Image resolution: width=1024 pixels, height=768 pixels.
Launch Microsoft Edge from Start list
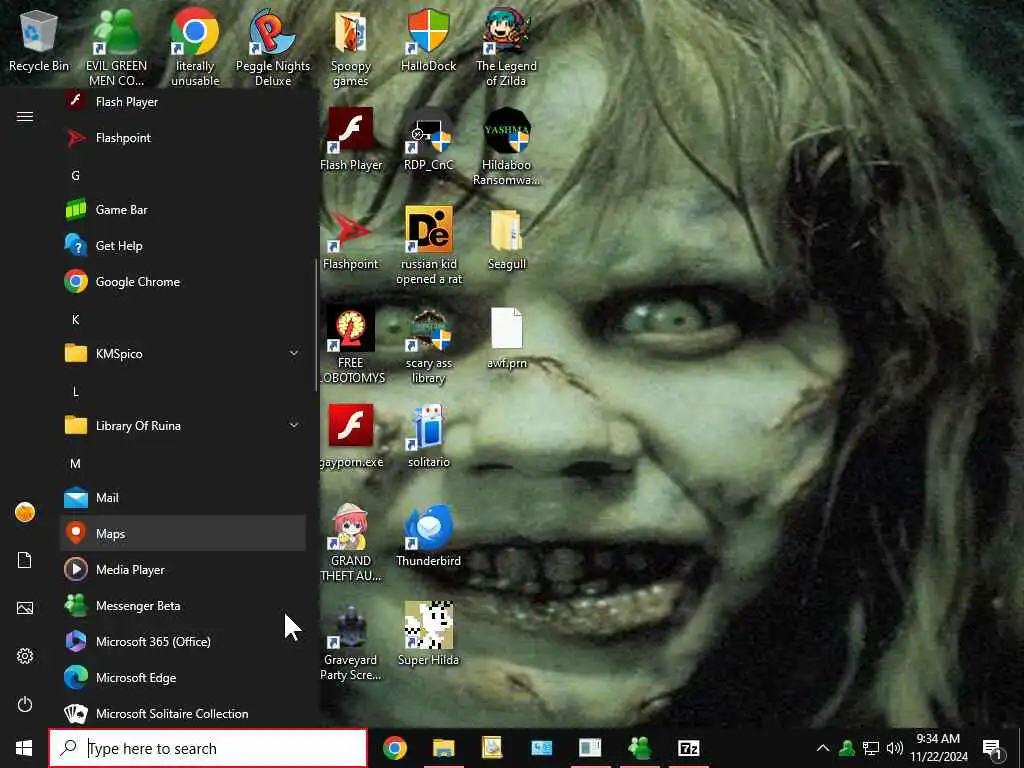pyautogui.click(x=183, y=677)
